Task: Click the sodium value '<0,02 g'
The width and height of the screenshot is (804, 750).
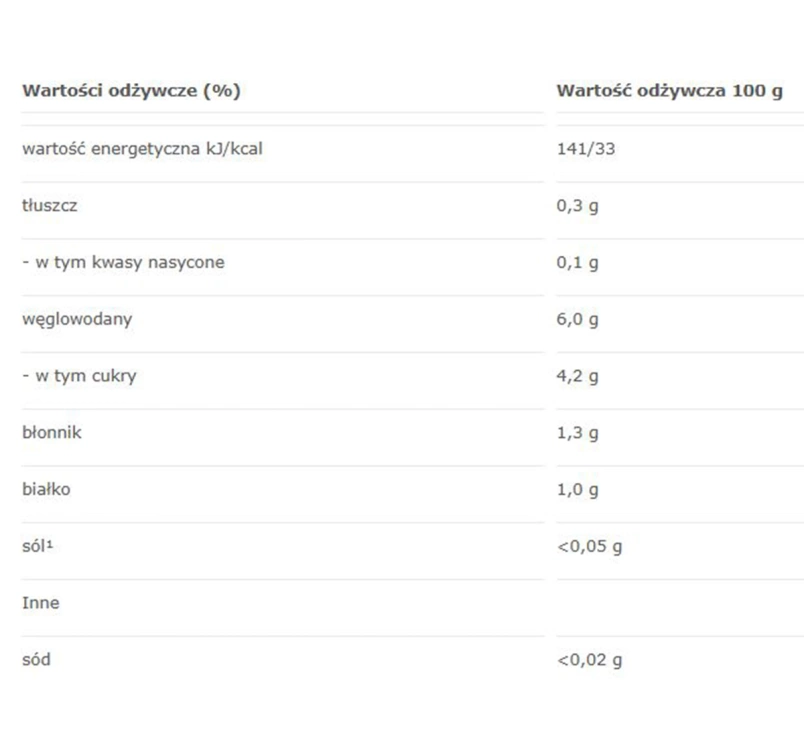Action: pyautogui.click(x=589, y=660)
